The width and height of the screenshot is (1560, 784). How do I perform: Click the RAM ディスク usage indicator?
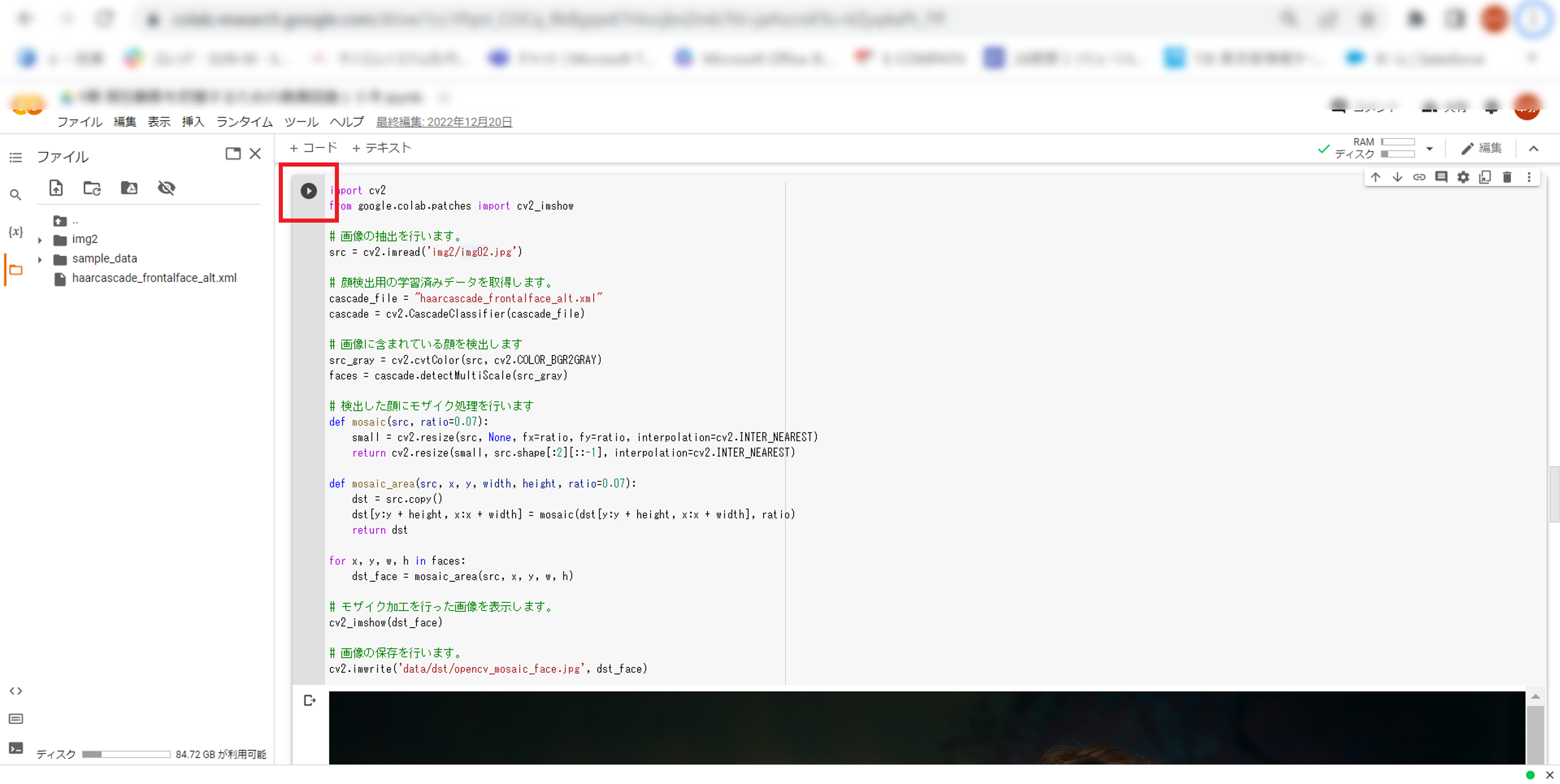click(x=1375, y=148)
